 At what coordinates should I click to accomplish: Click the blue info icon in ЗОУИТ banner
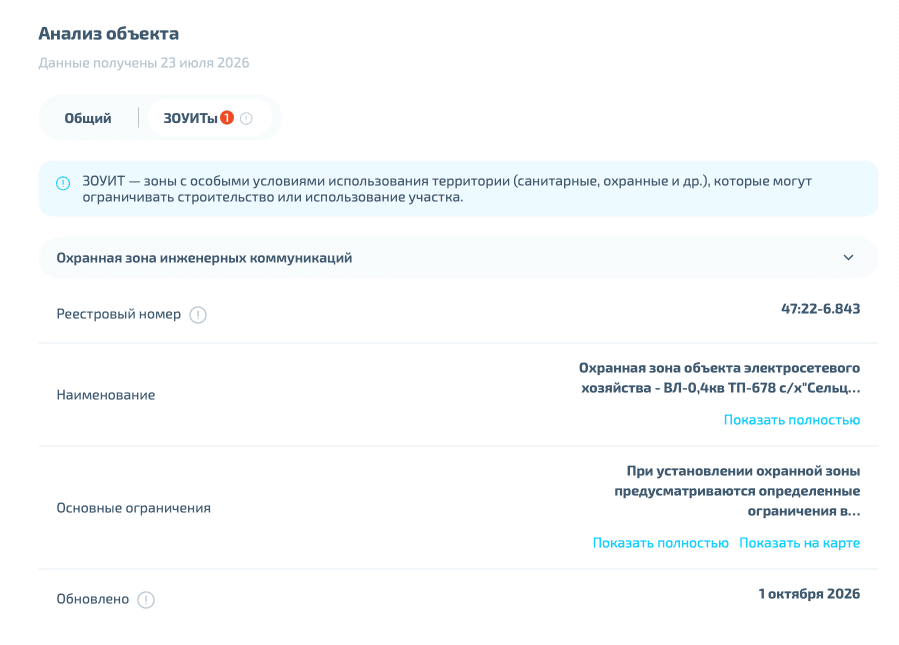click(63, 183)
